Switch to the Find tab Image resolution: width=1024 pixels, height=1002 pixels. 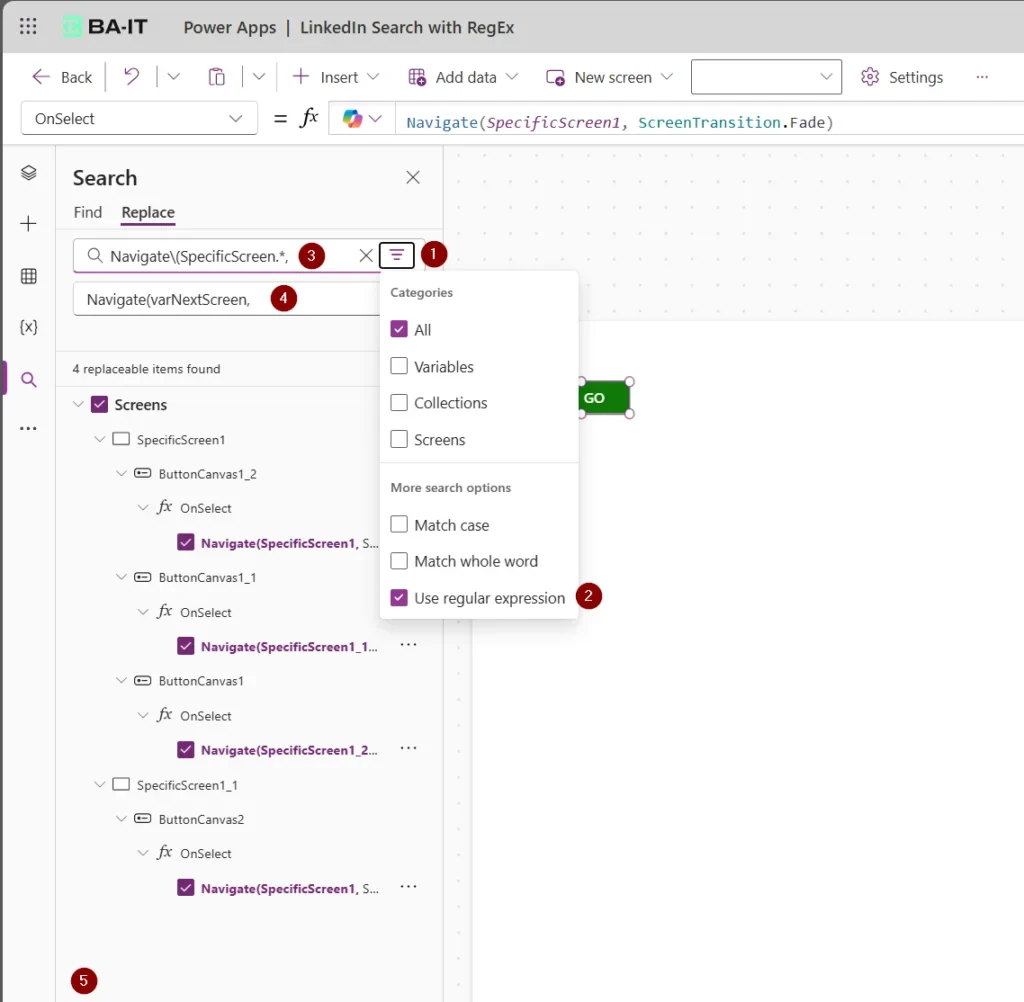pyautogui.click(x=88, y=212)
